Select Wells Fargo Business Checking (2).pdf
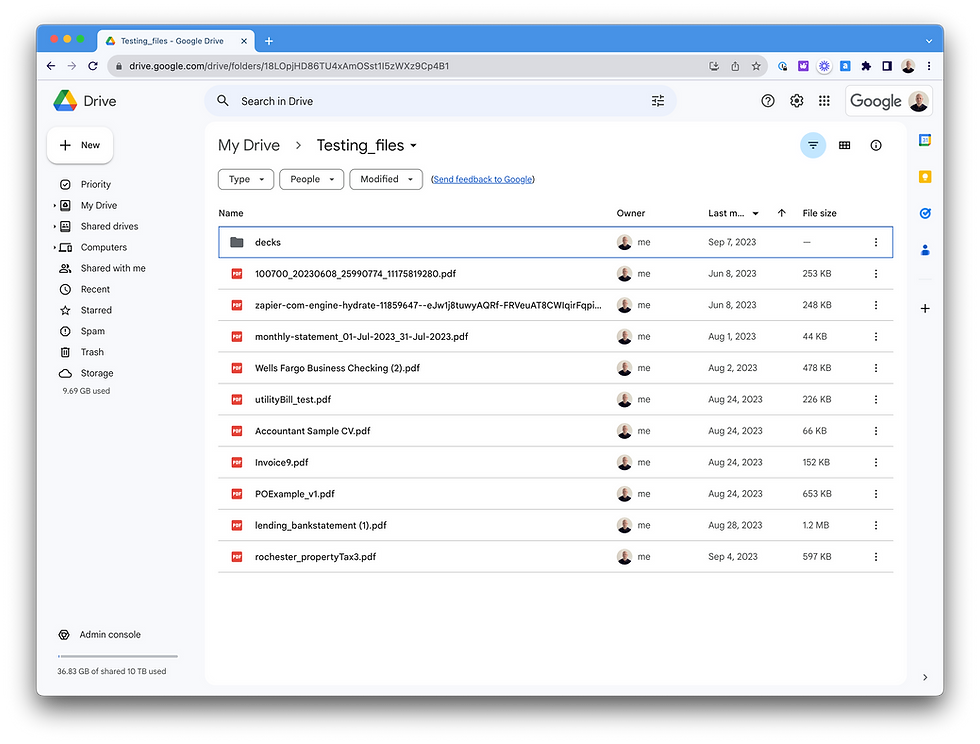 [556, 368]
